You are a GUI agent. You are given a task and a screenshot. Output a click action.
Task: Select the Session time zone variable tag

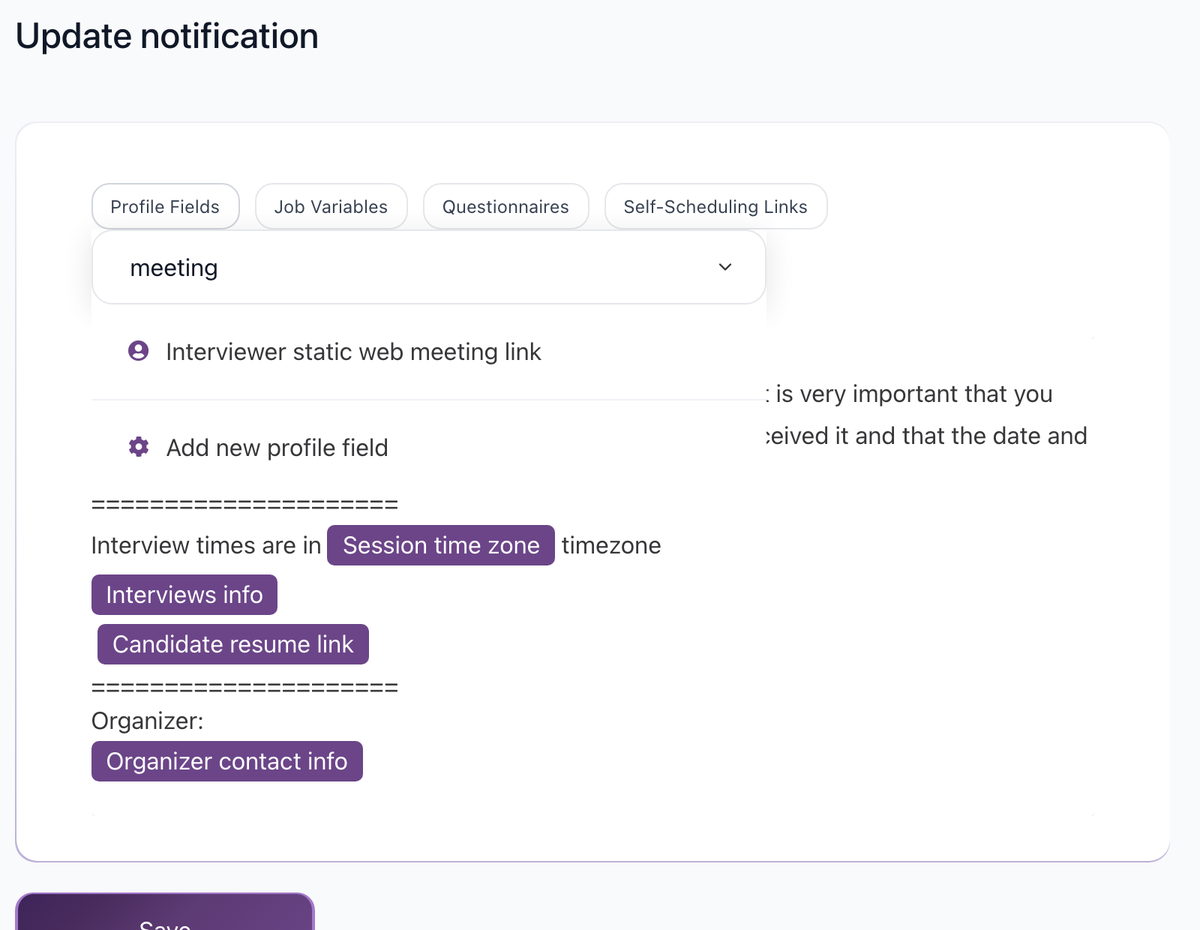point(441,545)
